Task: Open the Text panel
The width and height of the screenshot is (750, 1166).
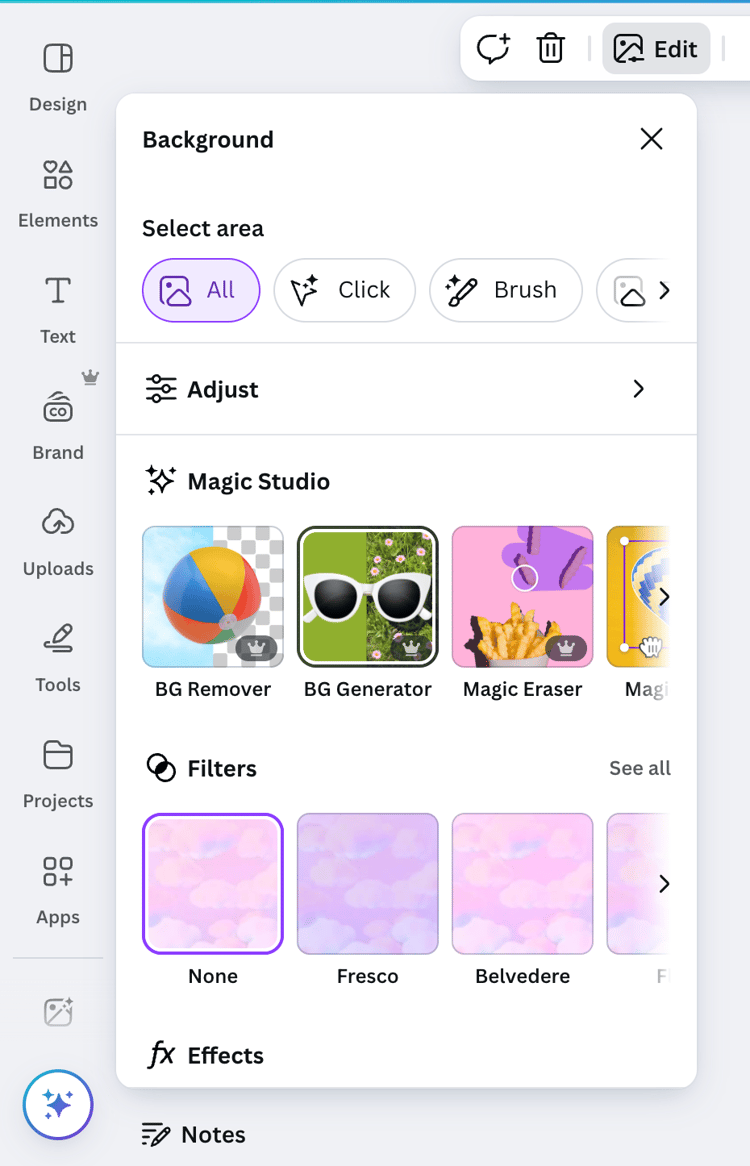Action: click(57, 305)
